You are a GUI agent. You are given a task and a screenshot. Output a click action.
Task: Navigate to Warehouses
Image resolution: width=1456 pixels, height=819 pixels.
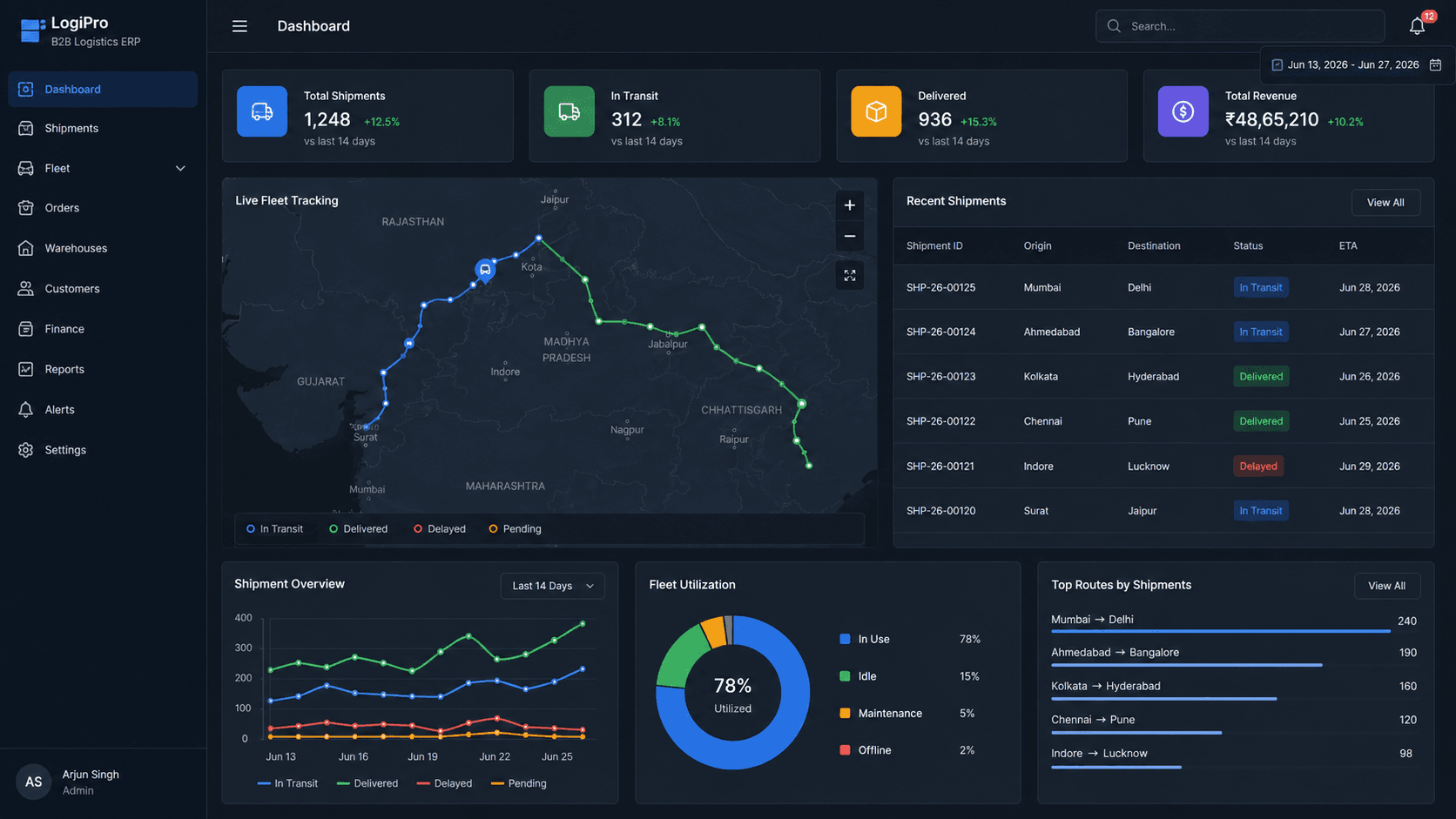[103, 248]
